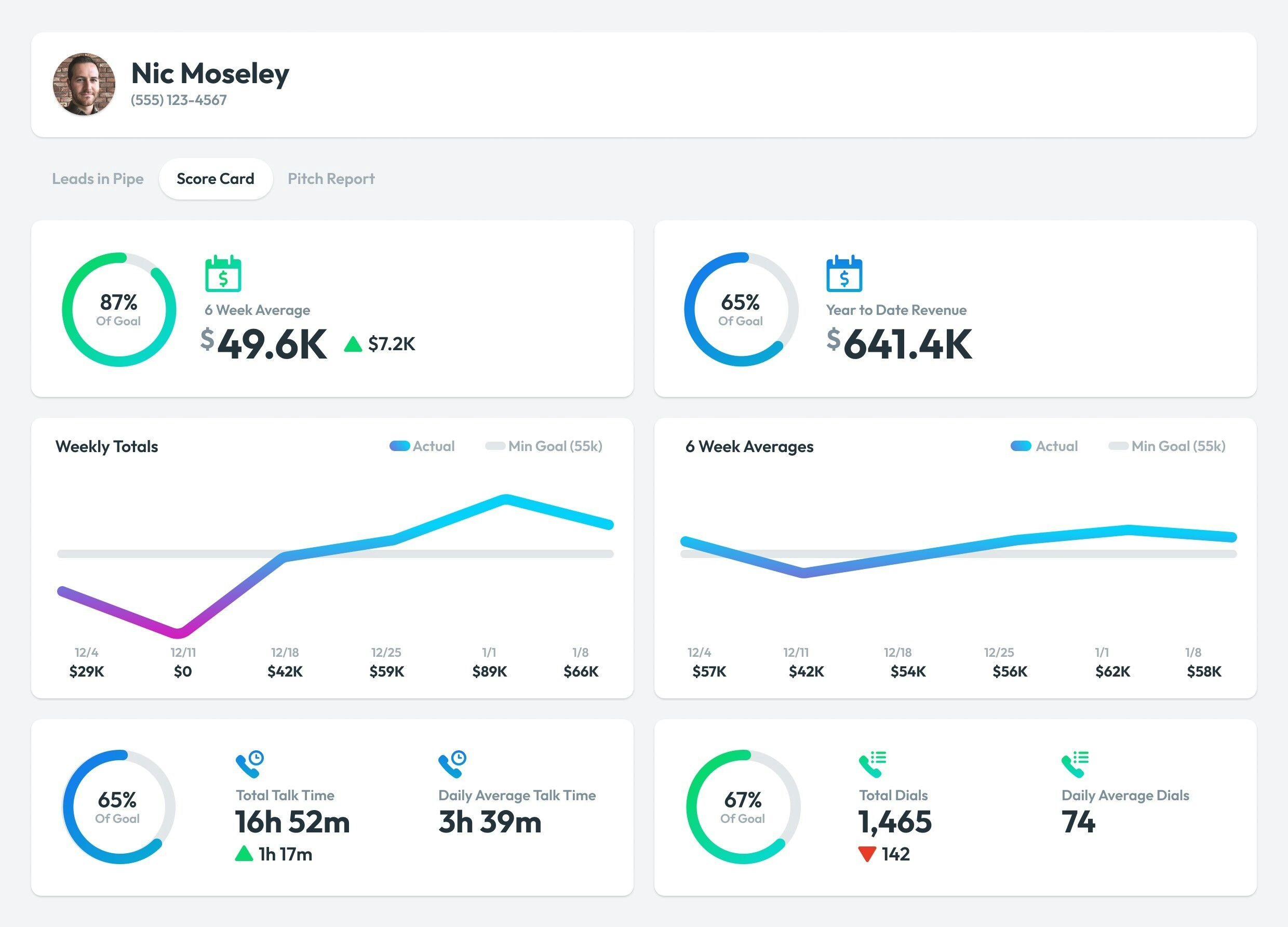Click the 1,465 total dials value
The image size is (1288, 927).
pos(895,823)
